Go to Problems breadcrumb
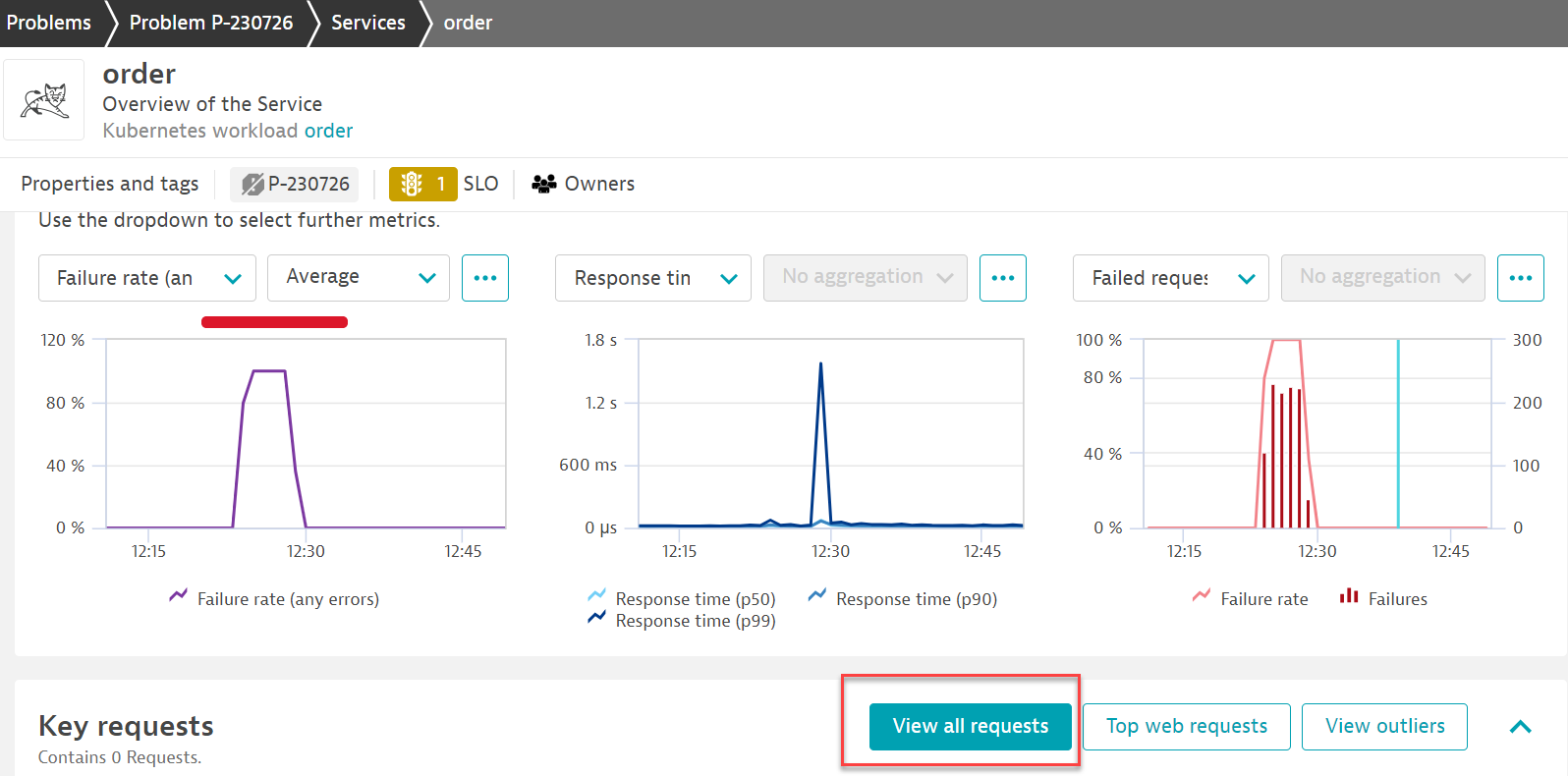 coord(48,23)
